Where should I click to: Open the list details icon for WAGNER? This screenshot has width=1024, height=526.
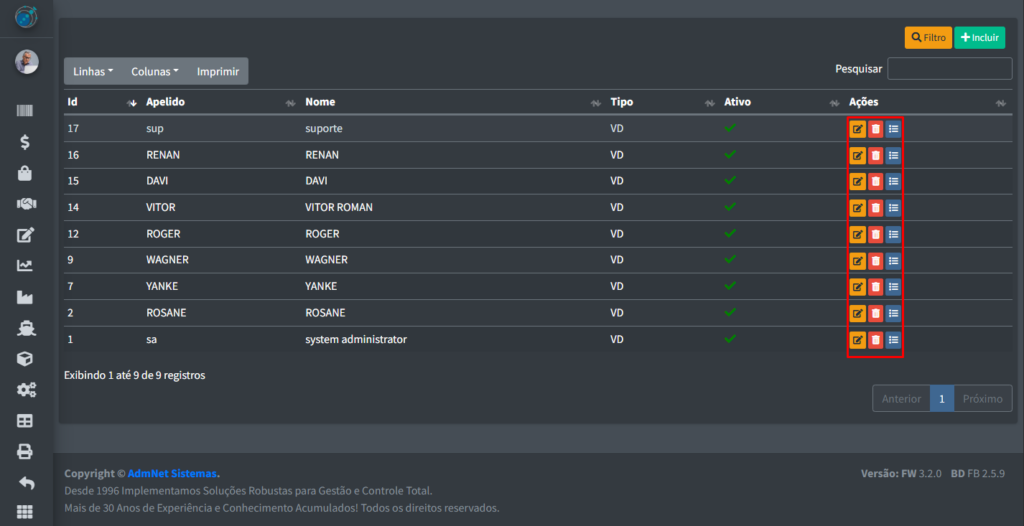point(893,260)
